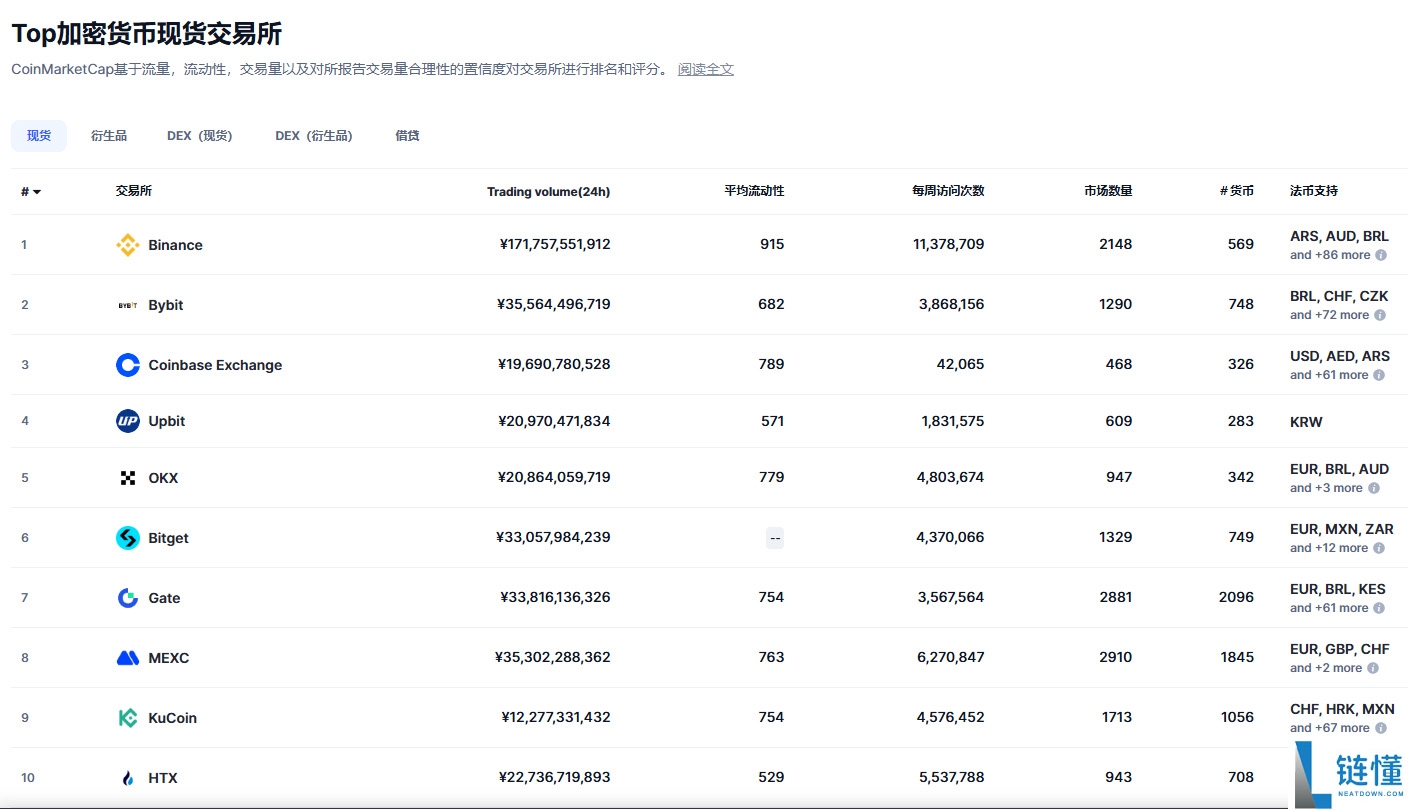Click the Bitget logo icon
This screenshot has width=1408, height=810.
point(128,538)
